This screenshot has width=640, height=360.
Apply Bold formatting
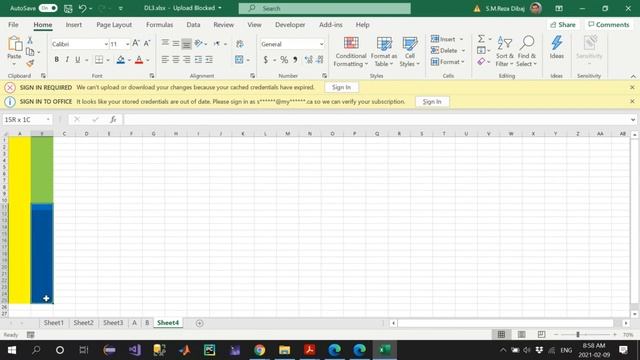click(56, 60)
